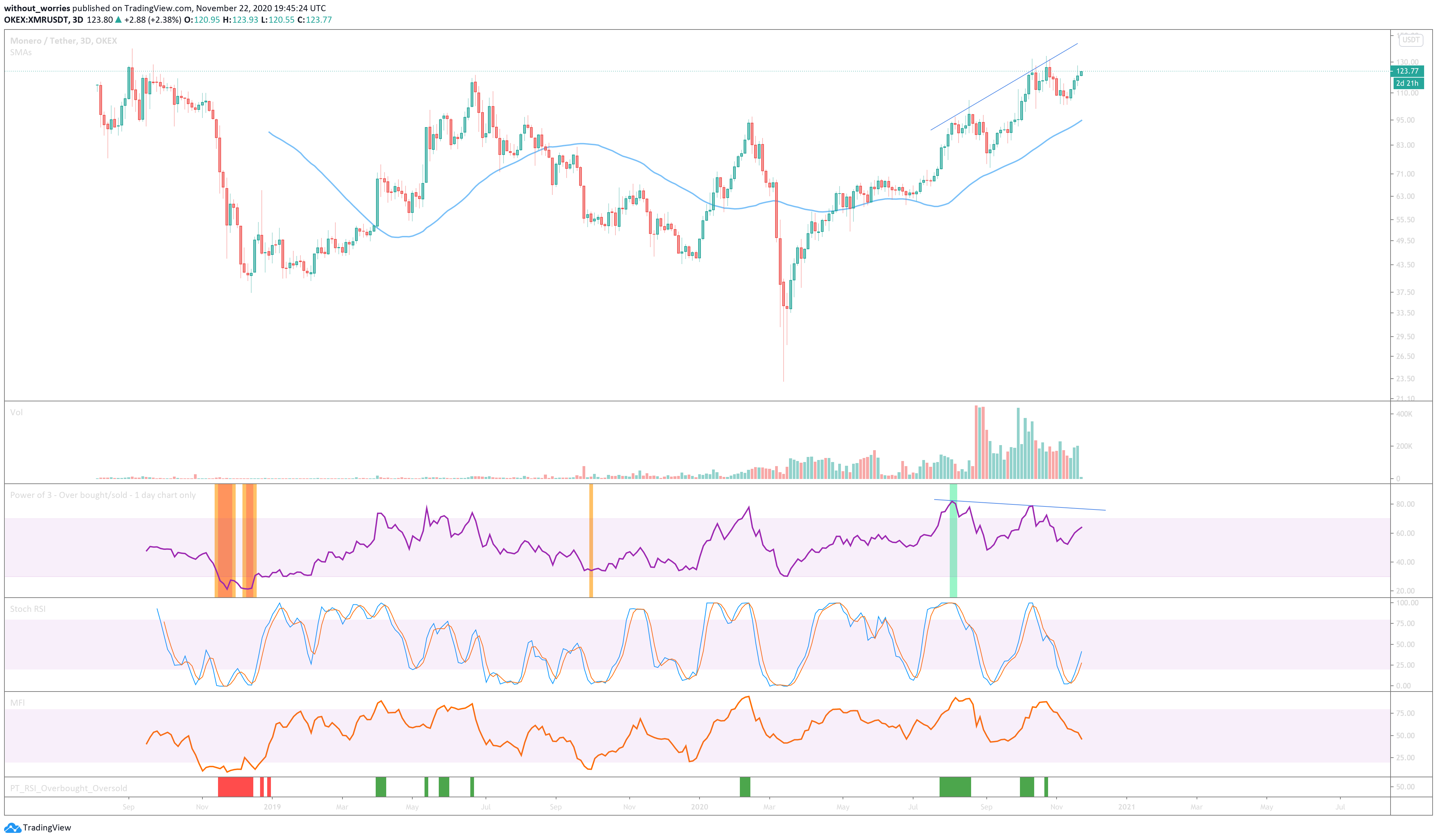This screenshot has width=1437, height=840.
Task: Click the 200K volume axis label
Action: click(x=1404, y=446)
